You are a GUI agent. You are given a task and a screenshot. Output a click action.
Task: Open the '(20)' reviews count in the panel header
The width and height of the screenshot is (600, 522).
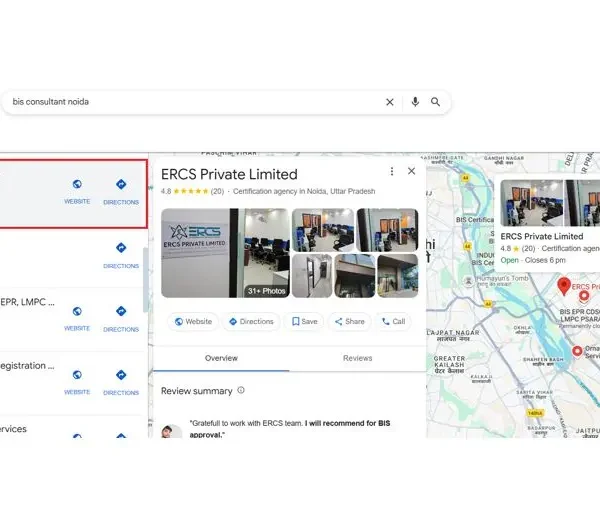[217, 191]
